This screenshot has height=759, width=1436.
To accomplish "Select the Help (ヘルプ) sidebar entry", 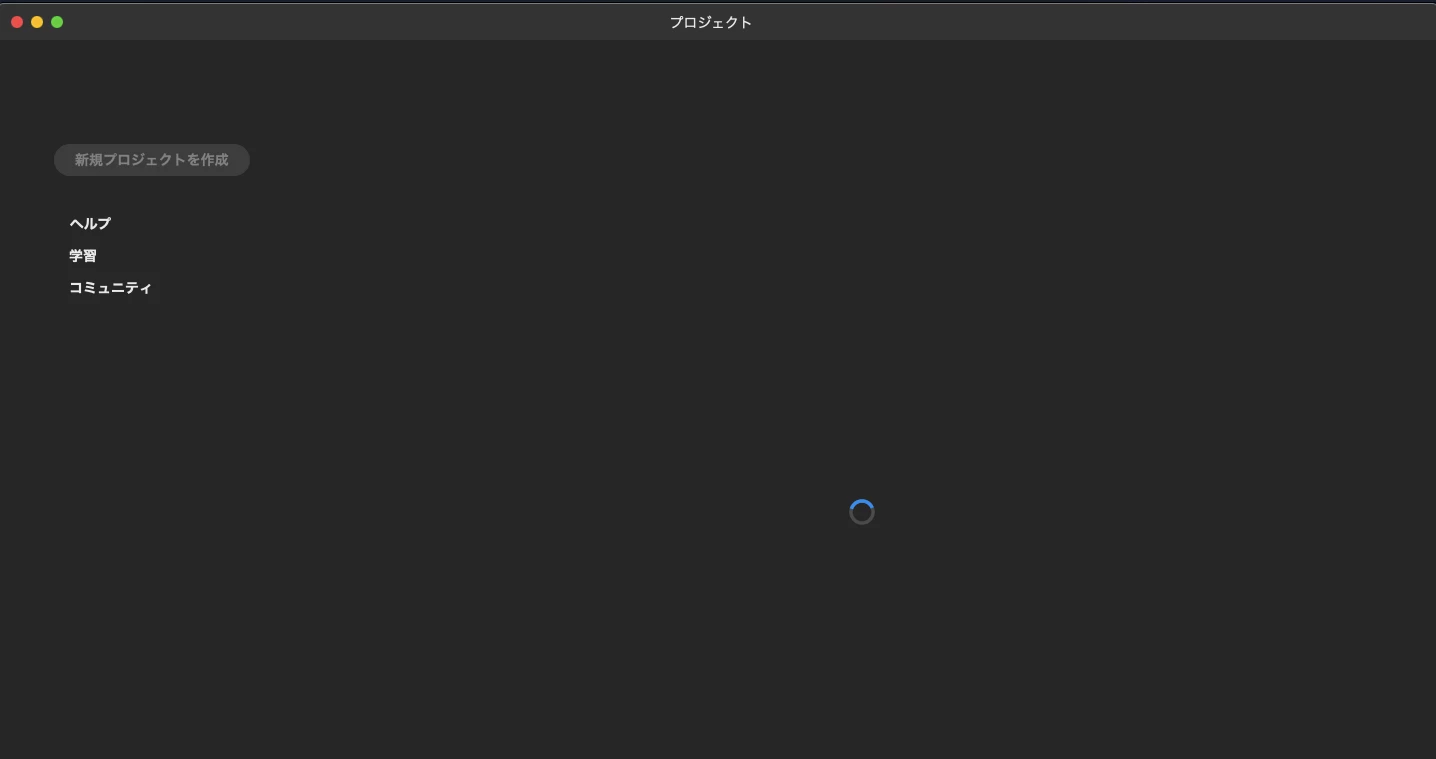I will tap(90, 224).
